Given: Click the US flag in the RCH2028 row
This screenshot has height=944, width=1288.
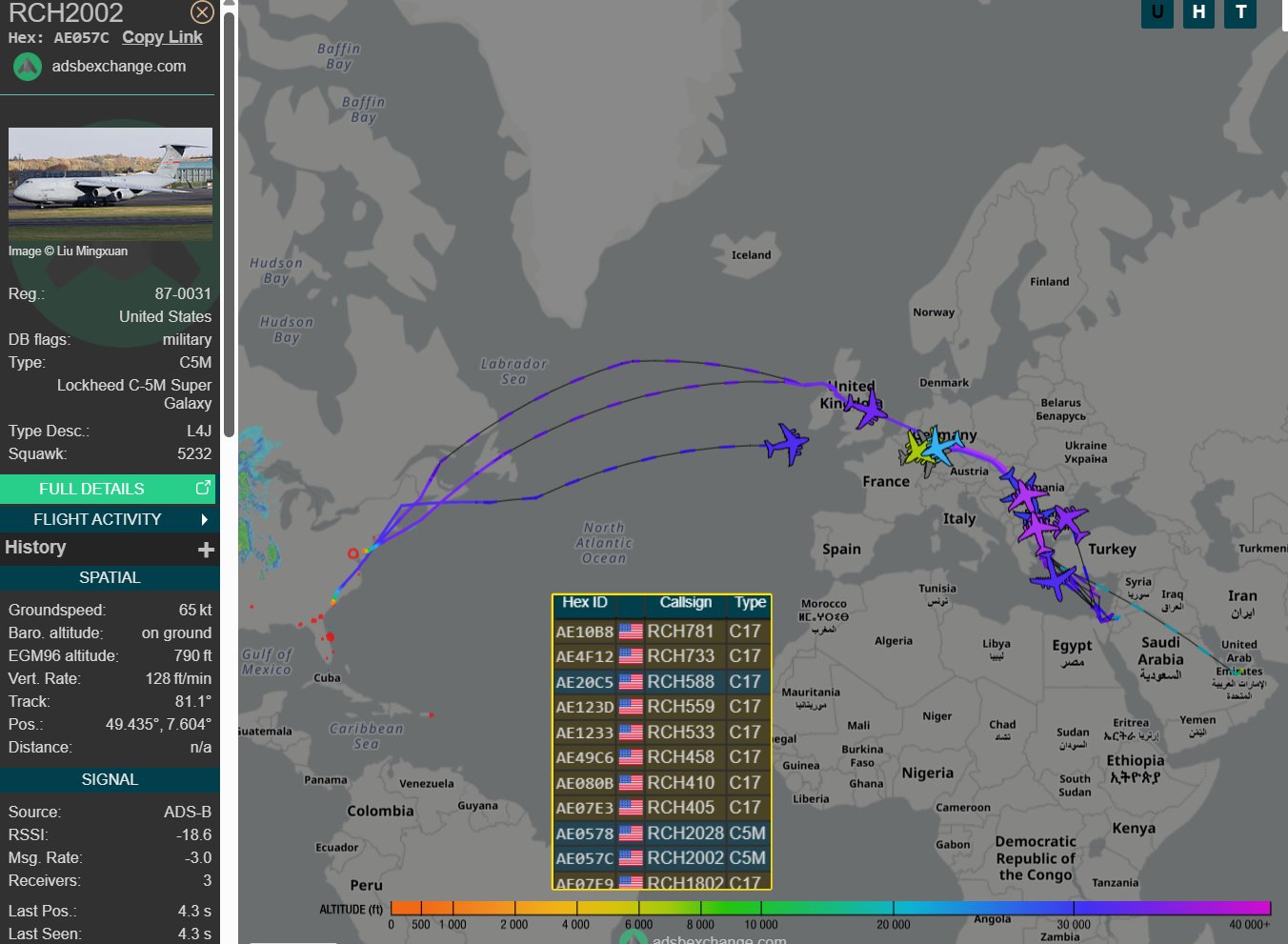Looking at the screenshot, I should tap(631, 834).
